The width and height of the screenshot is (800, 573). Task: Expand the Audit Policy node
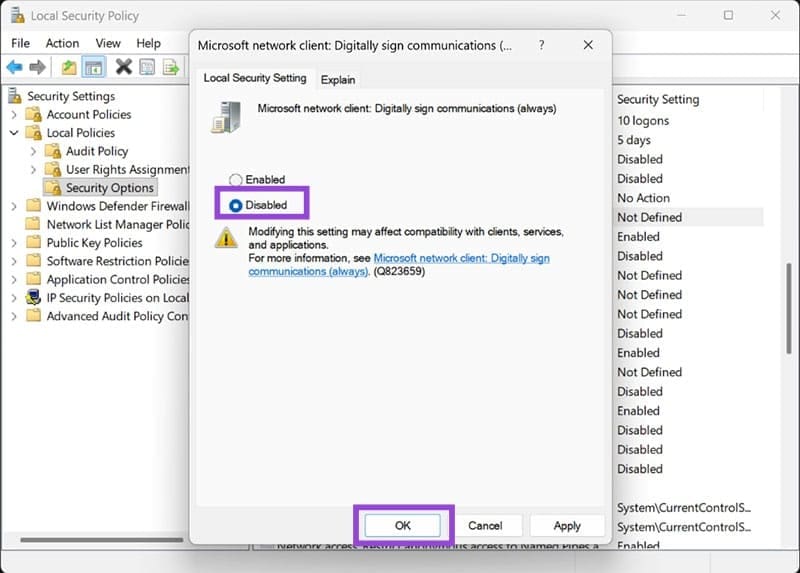(34, 152)
